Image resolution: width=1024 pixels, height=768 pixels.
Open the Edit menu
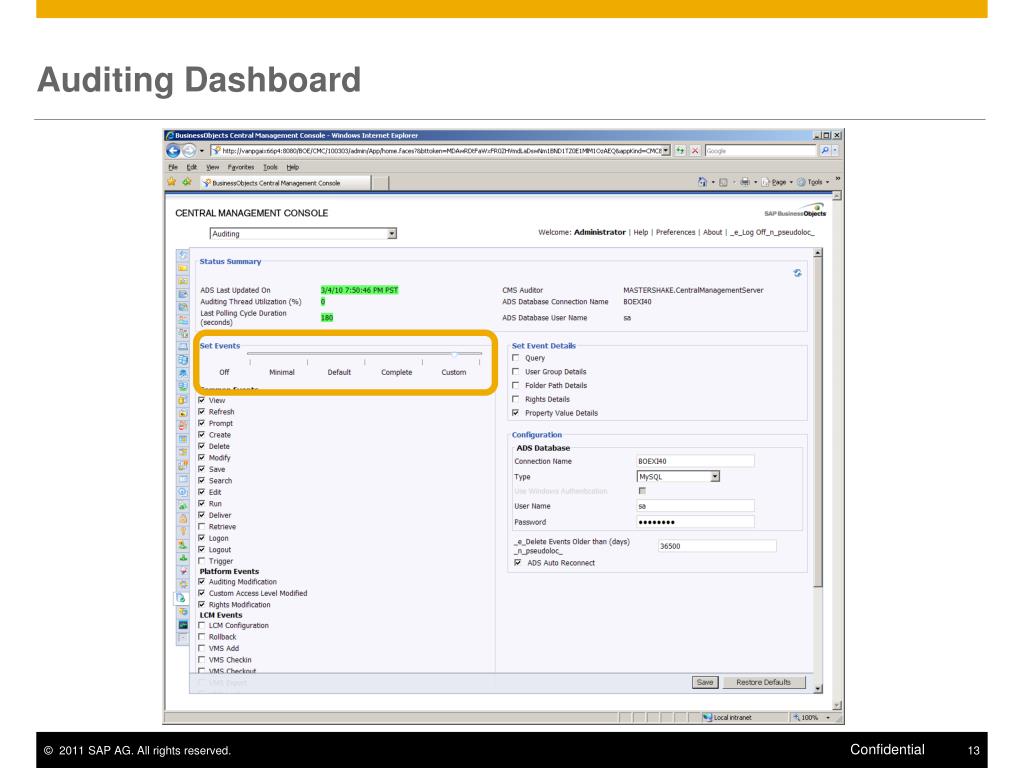pyautogui.click(x=191, y=167)
